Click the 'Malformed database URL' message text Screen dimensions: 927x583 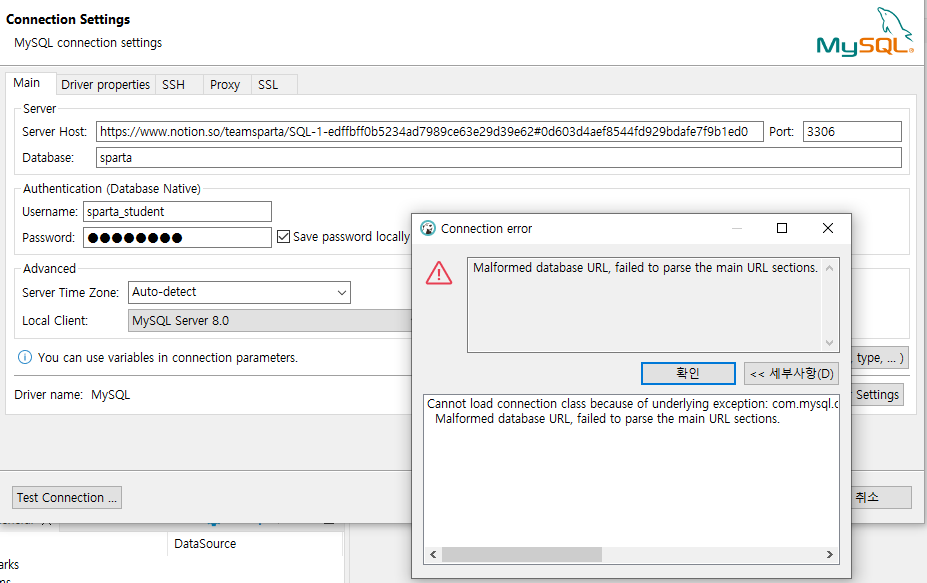click(x=645, y=268)
